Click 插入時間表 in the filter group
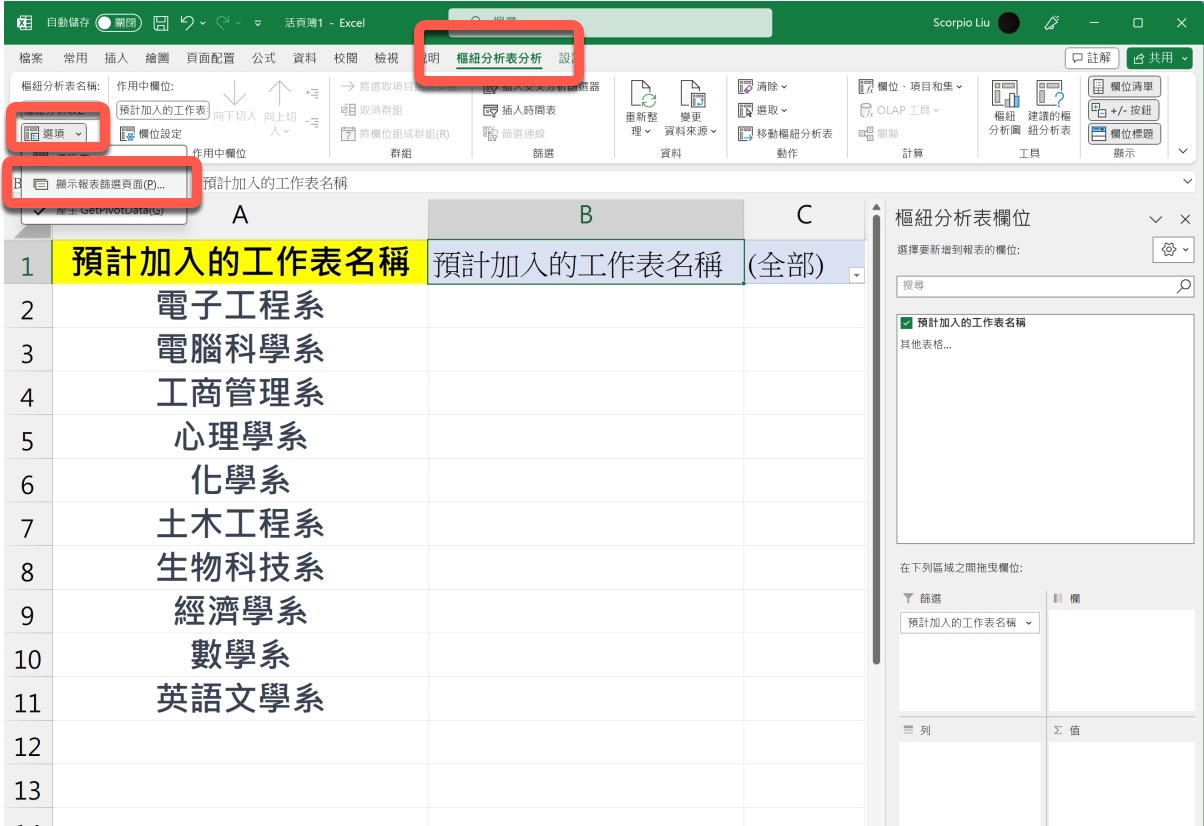 [520, 110]
